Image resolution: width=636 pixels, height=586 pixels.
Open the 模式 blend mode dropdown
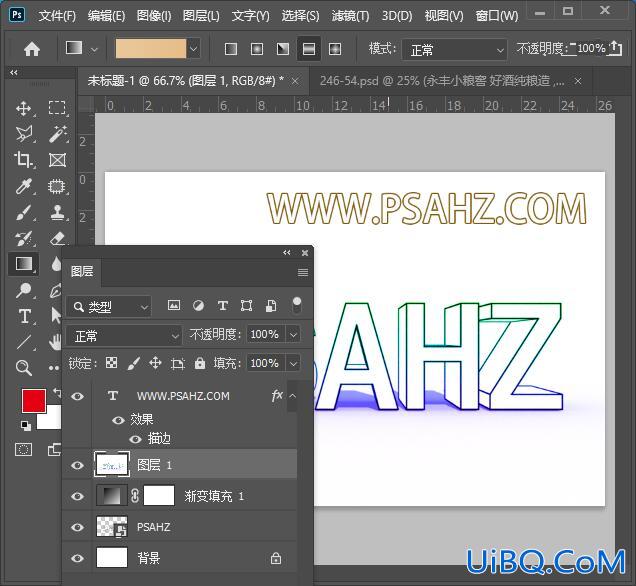pyautogui.click(x=454, y=50)
